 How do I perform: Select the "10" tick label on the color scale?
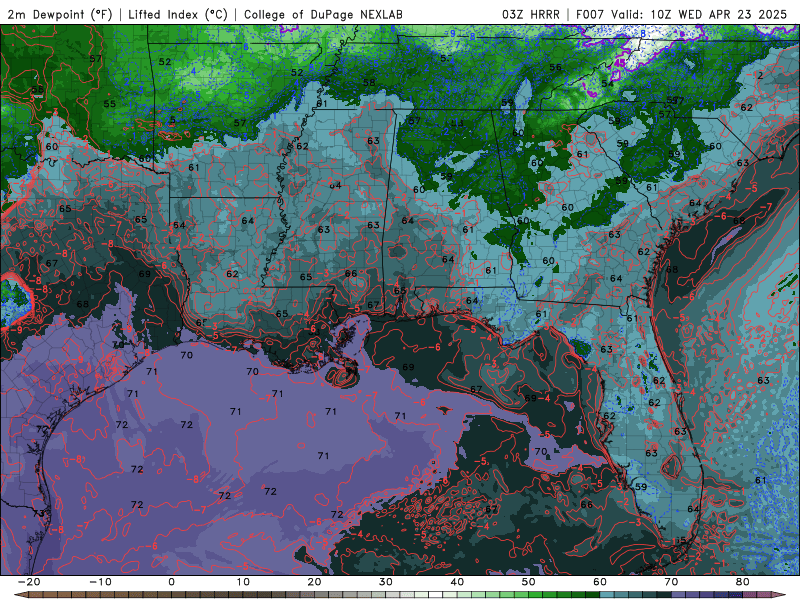coord(243,582)
